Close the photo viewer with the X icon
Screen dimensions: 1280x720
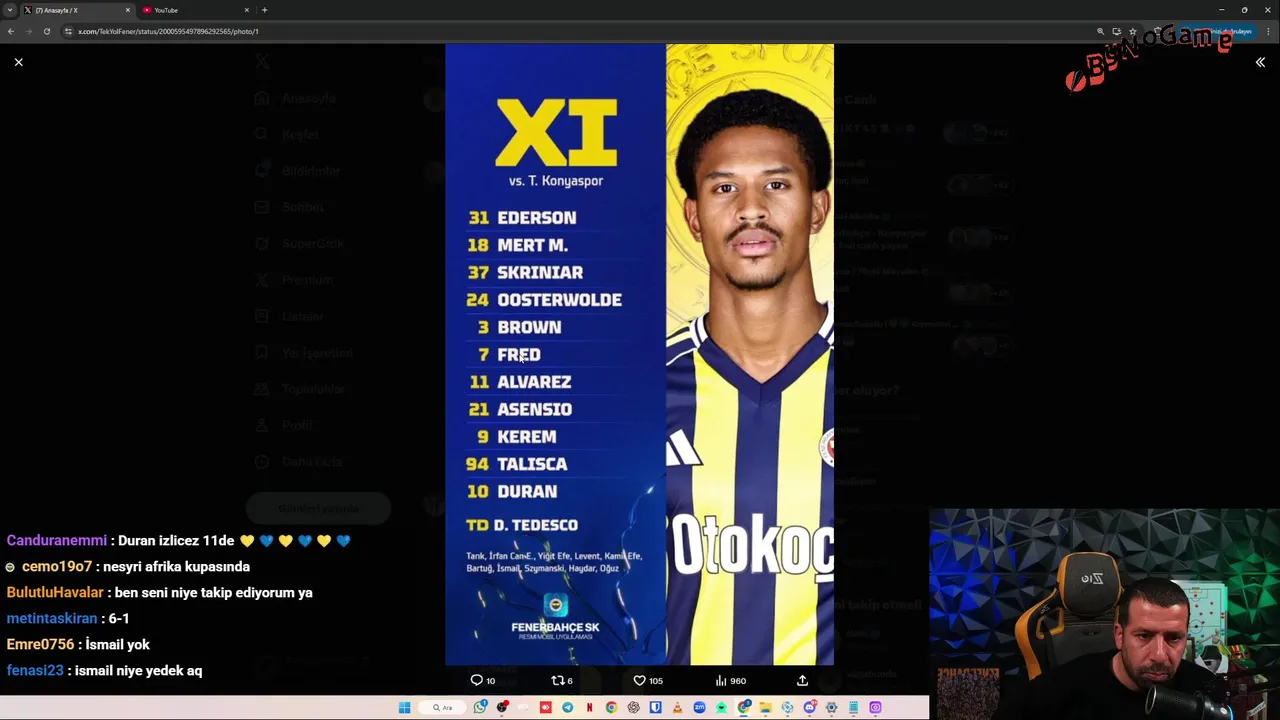(18, 62)
